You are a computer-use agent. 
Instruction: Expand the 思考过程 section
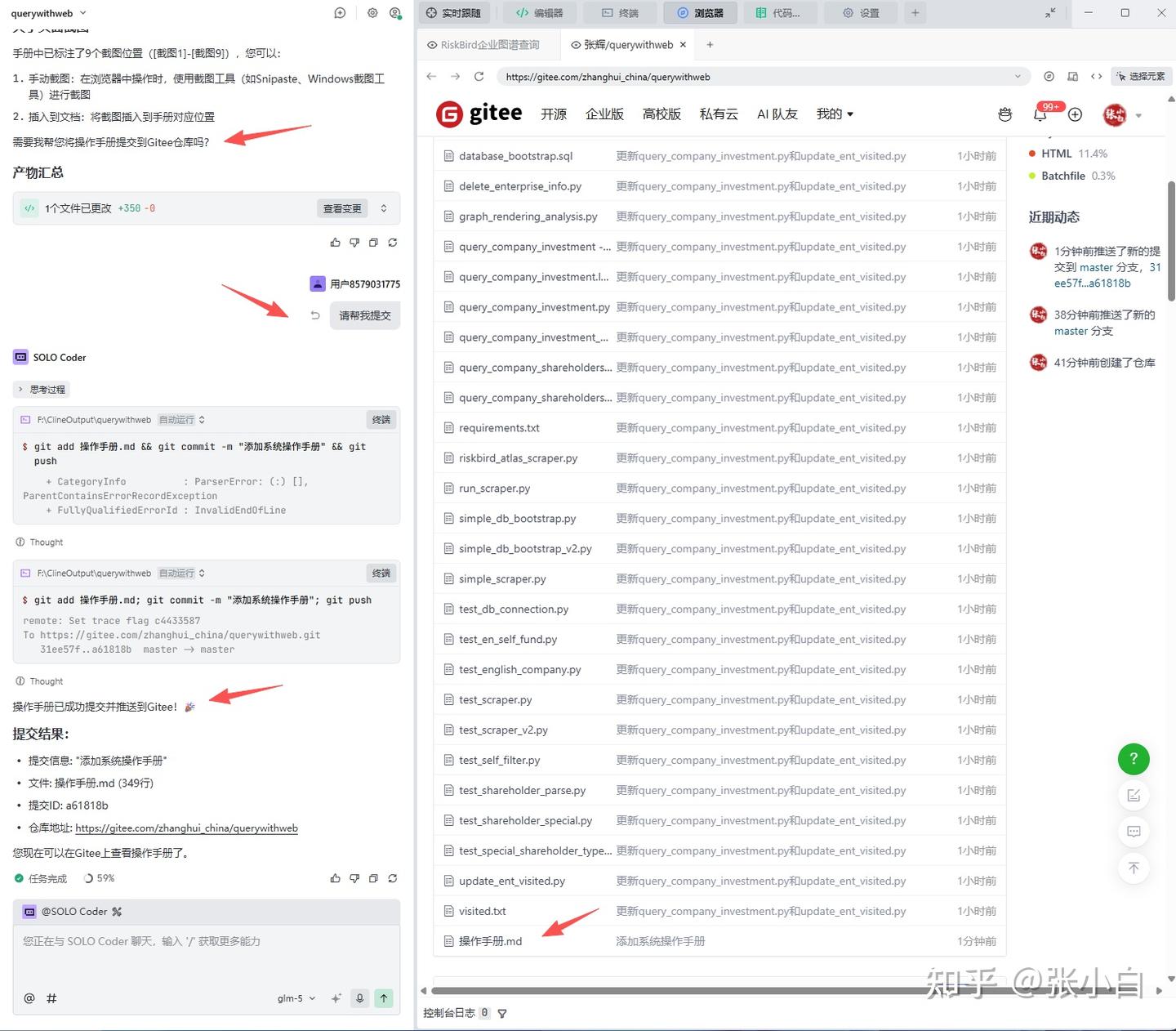(42, 390)
